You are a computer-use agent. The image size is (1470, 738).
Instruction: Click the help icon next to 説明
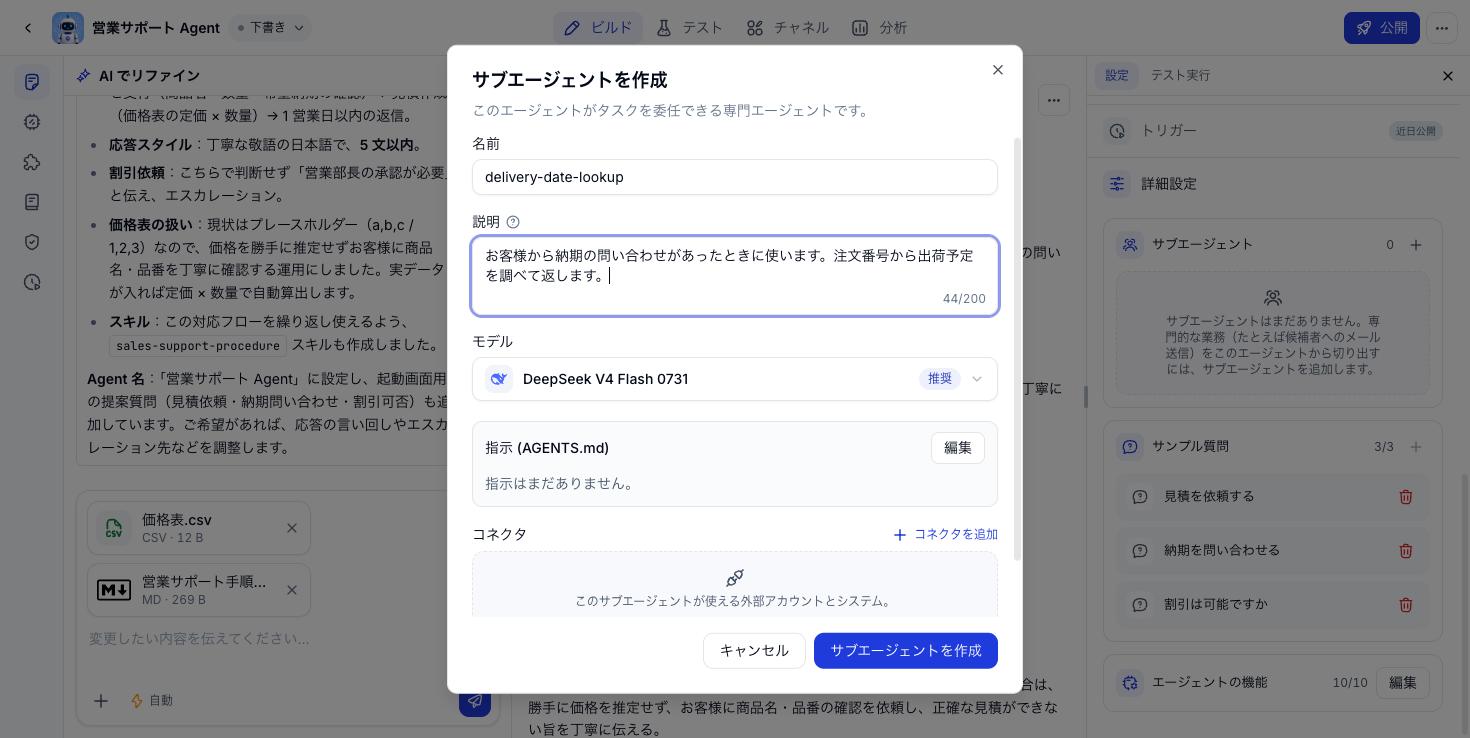click(513, 222)
